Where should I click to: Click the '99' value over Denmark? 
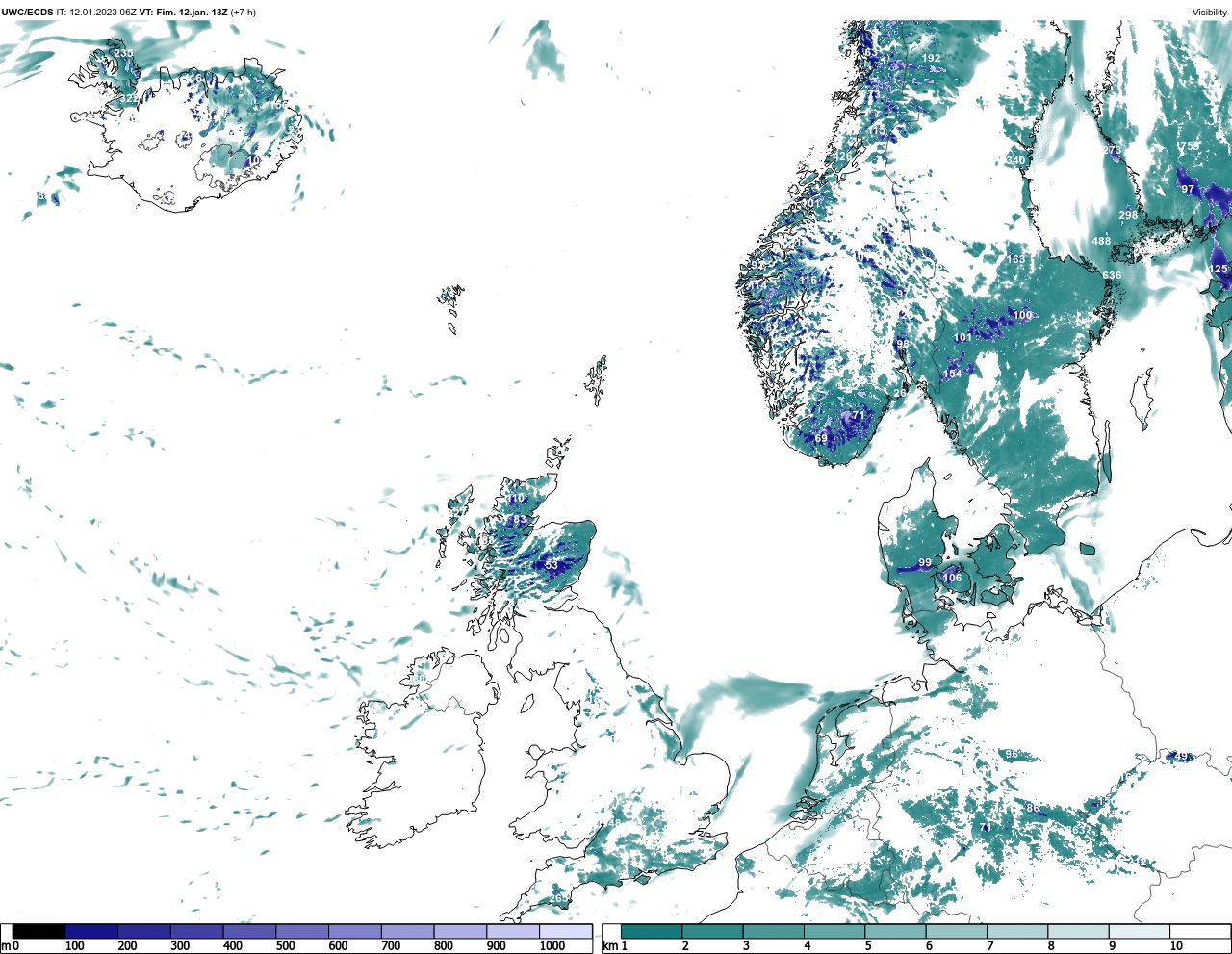[925, 563]
